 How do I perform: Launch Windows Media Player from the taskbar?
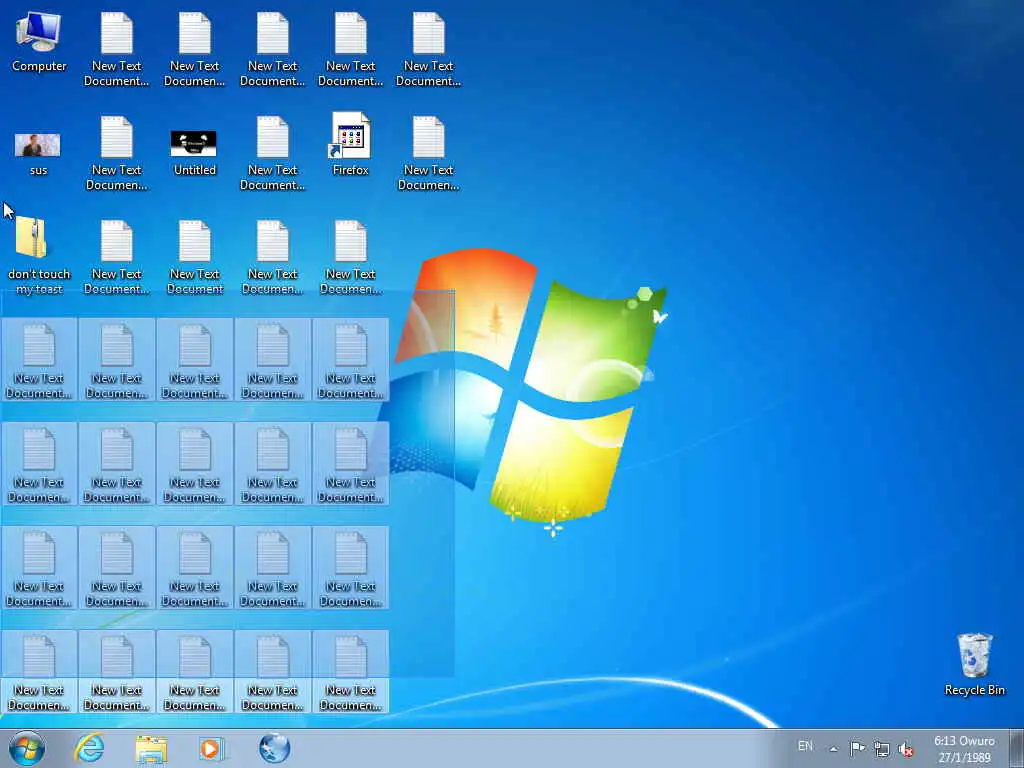point(212,748)
